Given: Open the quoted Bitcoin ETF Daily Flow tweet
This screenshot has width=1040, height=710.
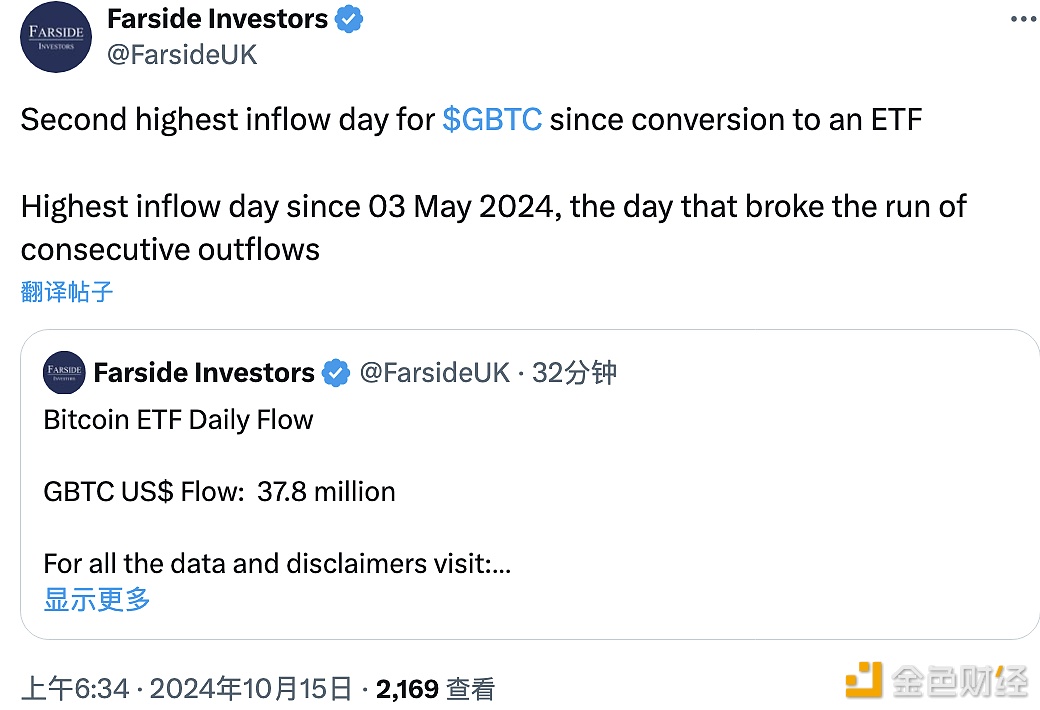Looking at the screenshot, I should point(530,484).
